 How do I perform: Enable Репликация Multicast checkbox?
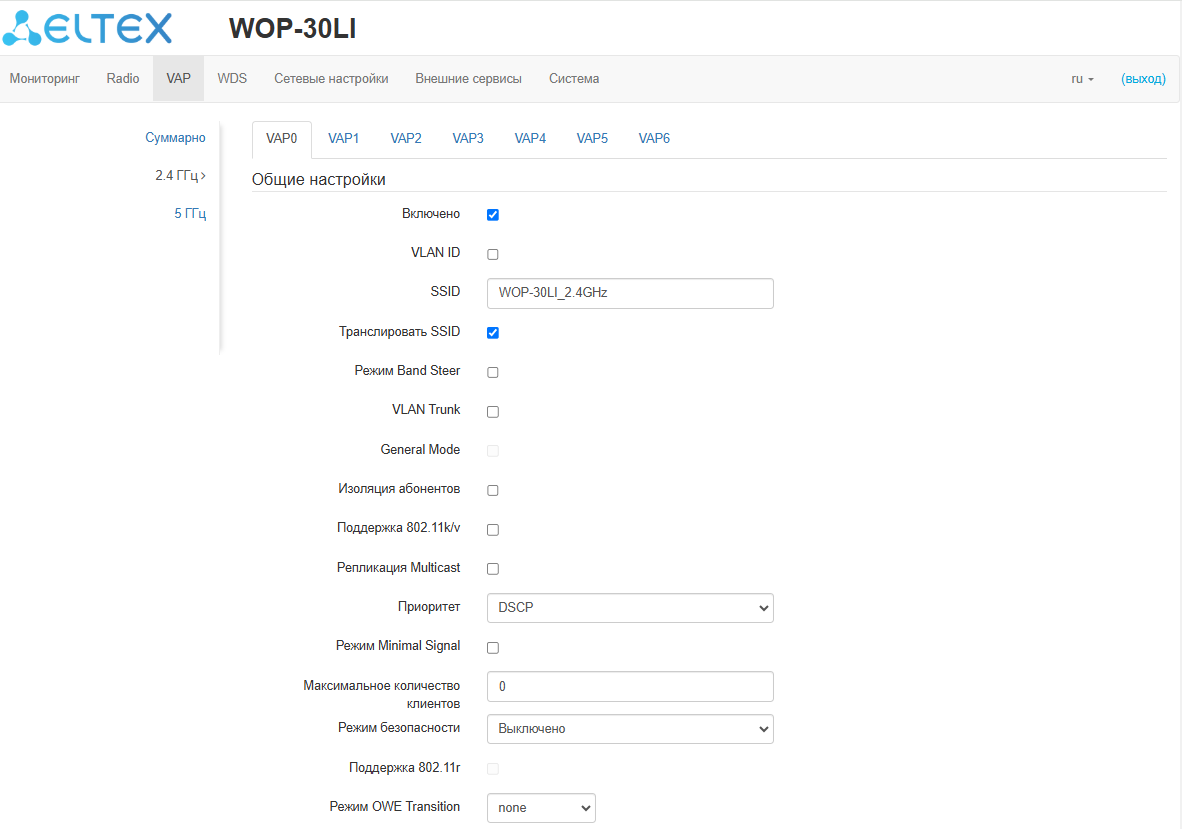493,569
